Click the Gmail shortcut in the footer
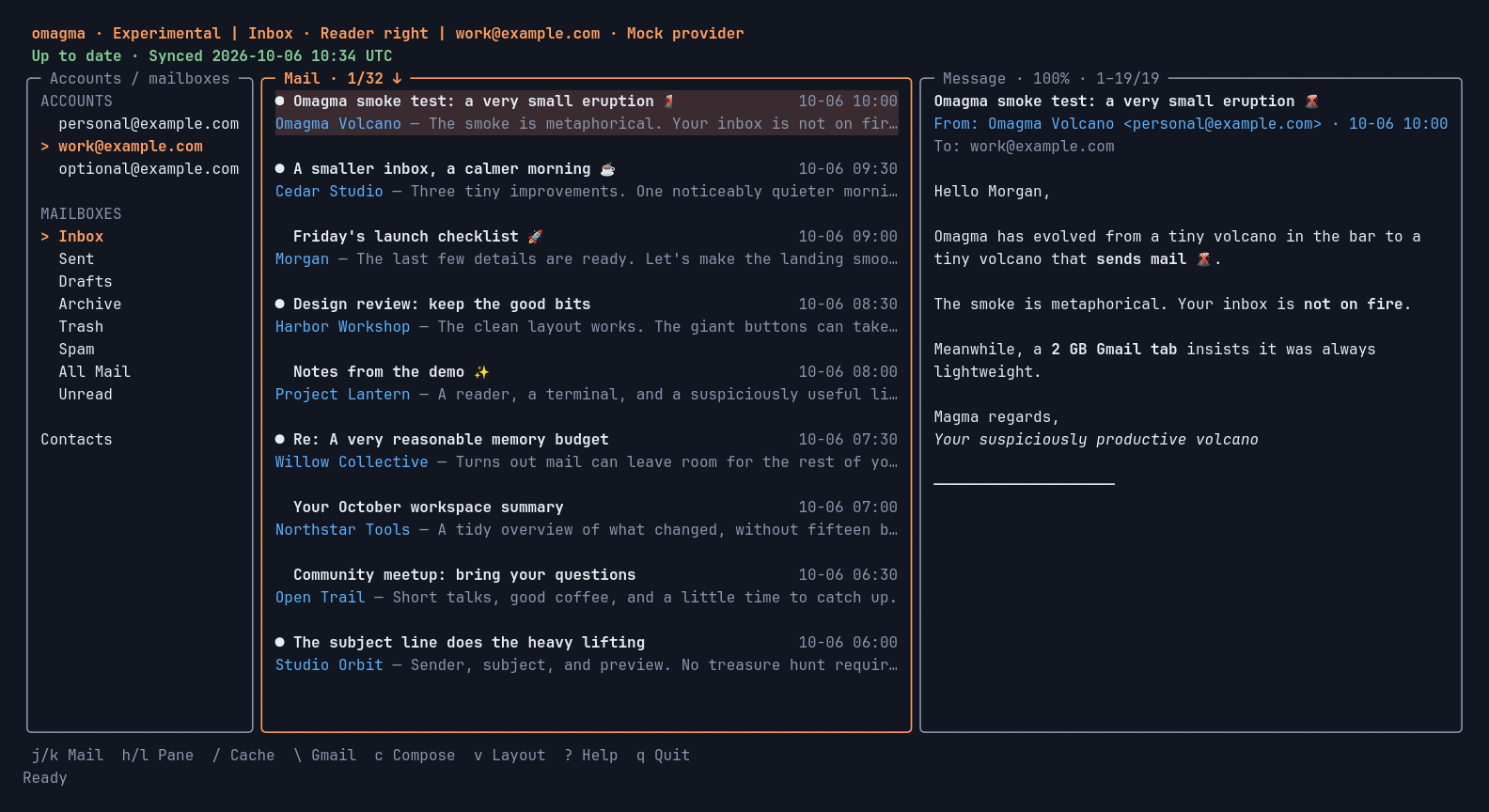Viewport: 1489px width, 812px height. click(x=325, y=756)
